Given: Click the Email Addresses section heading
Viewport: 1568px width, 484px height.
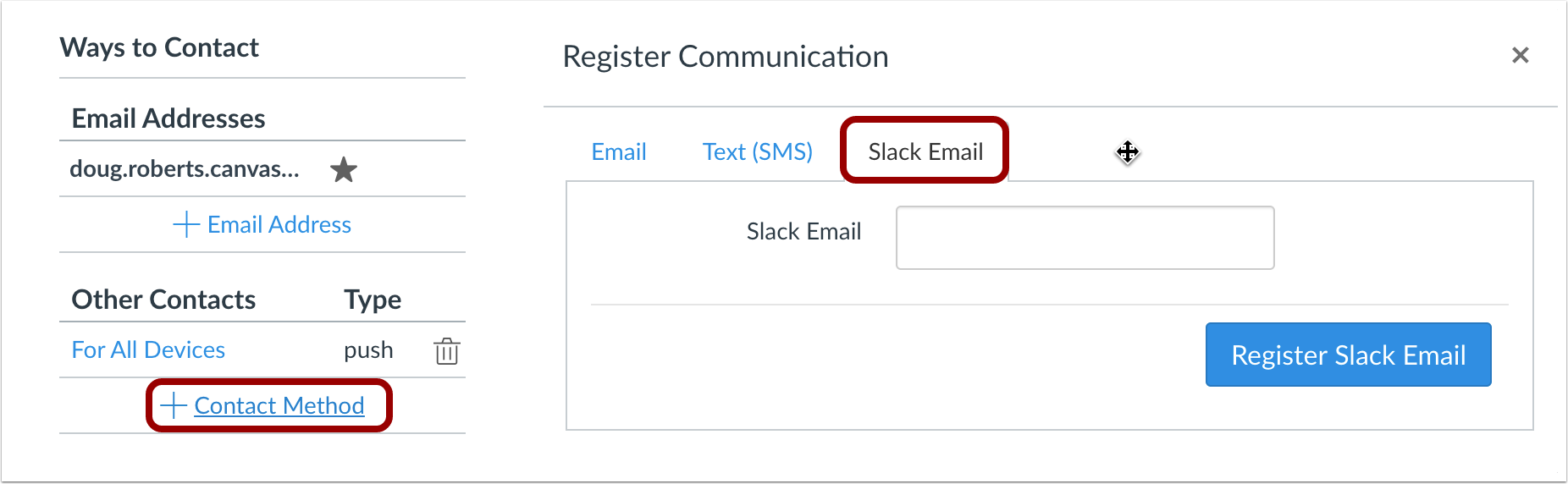Looking at the screenshot, I should point(168,118).
